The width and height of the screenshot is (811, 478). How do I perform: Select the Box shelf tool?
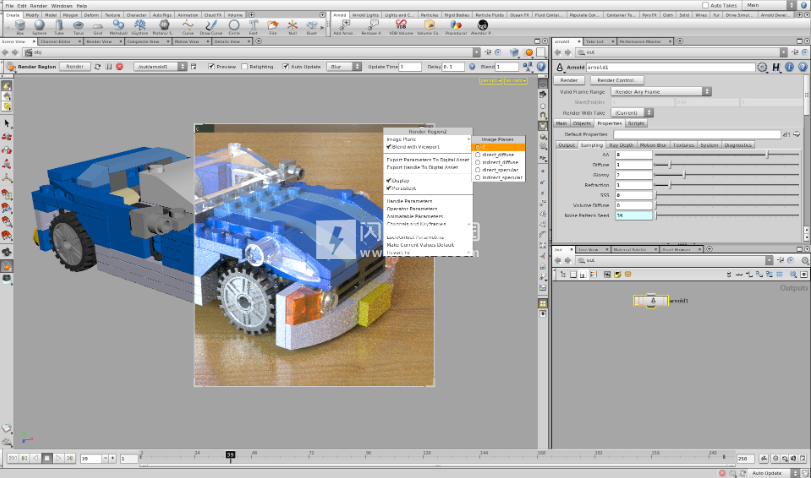tap(20, 27)
